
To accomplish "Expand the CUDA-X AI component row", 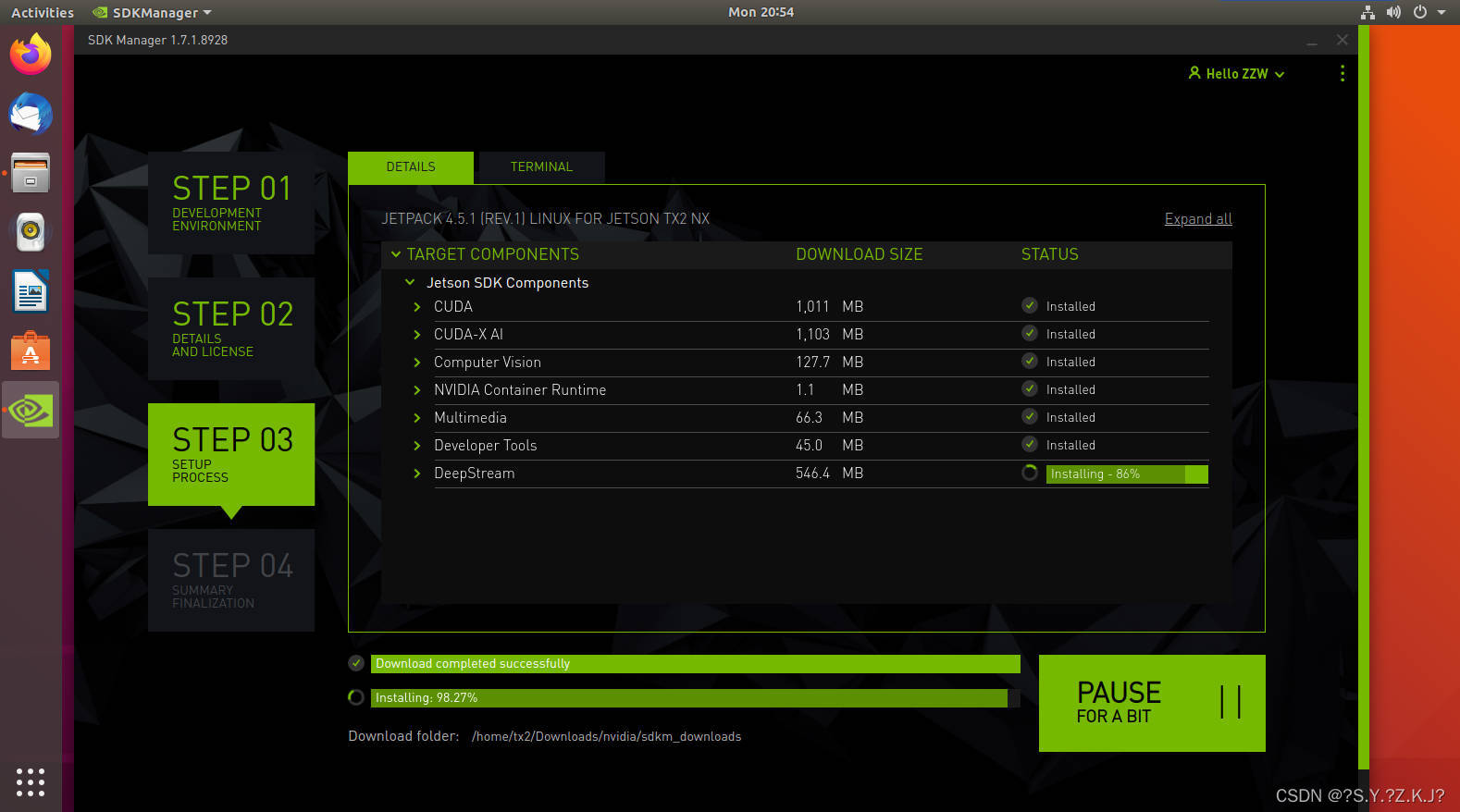I will tap(417, 334).
